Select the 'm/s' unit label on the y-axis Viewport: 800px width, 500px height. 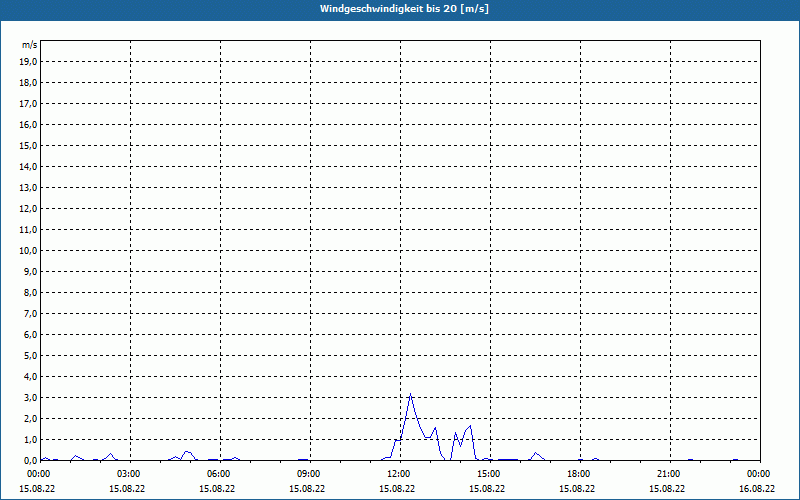(30, 45)
